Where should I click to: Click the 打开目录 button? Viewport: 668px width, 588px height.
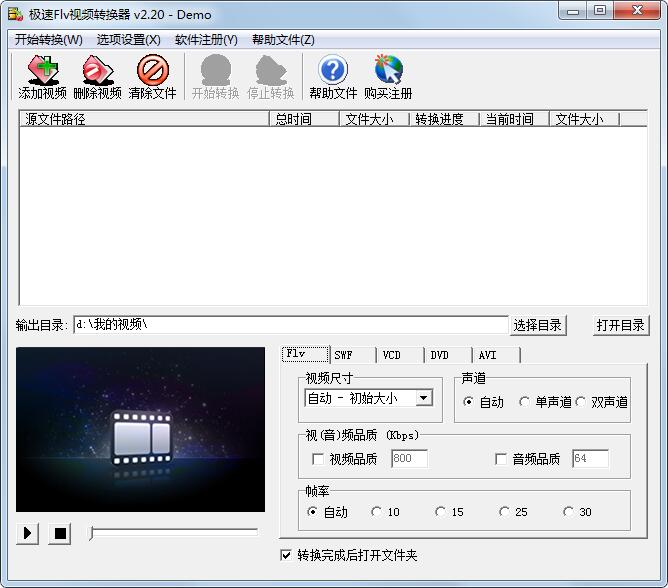click(x=621, y=326)
